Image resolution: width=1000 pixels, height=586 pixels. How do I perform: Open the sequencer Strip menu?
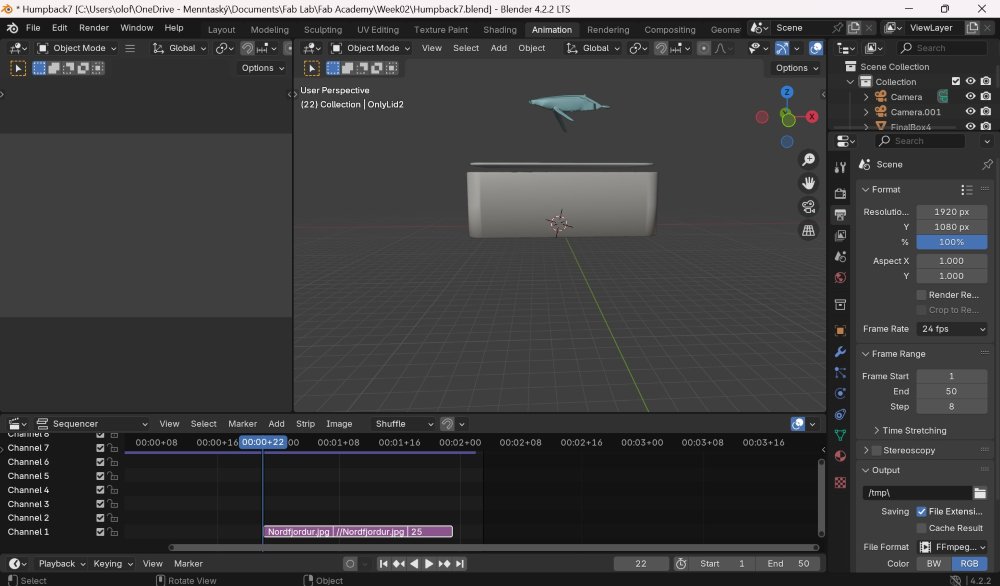305,424
